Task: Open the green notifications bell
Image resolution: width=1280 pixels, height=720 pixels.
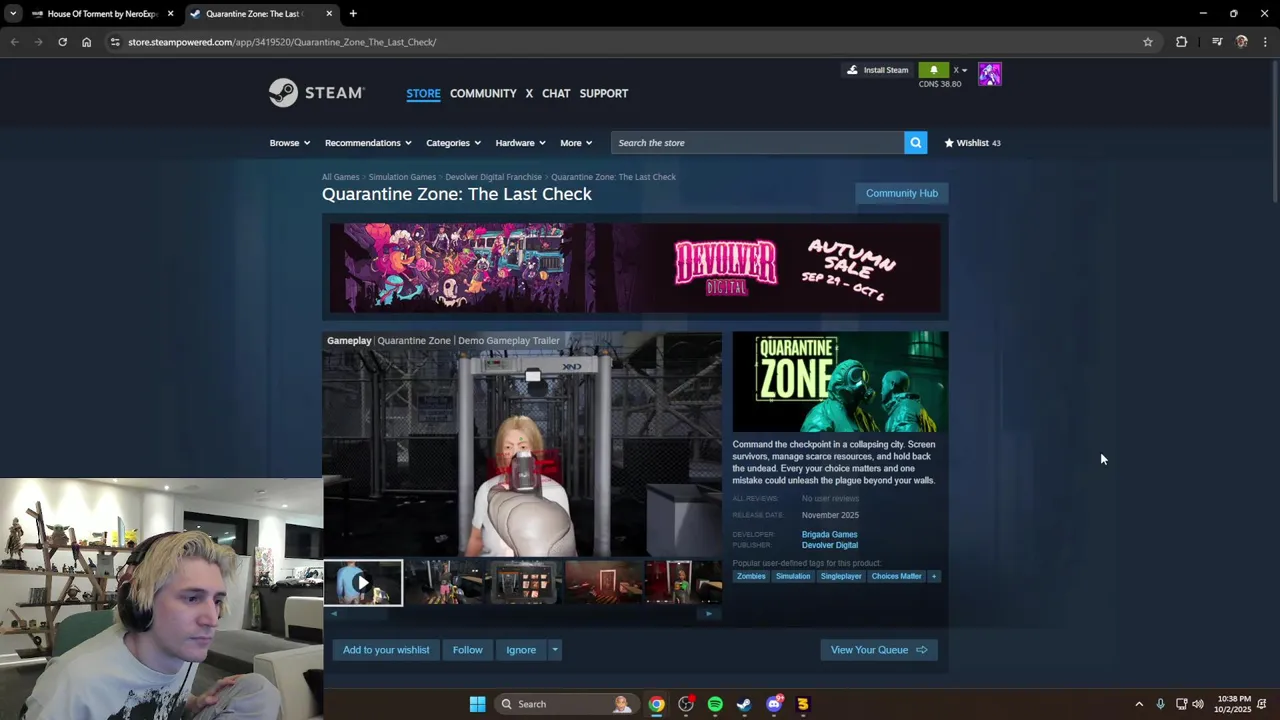Action: 933,70
